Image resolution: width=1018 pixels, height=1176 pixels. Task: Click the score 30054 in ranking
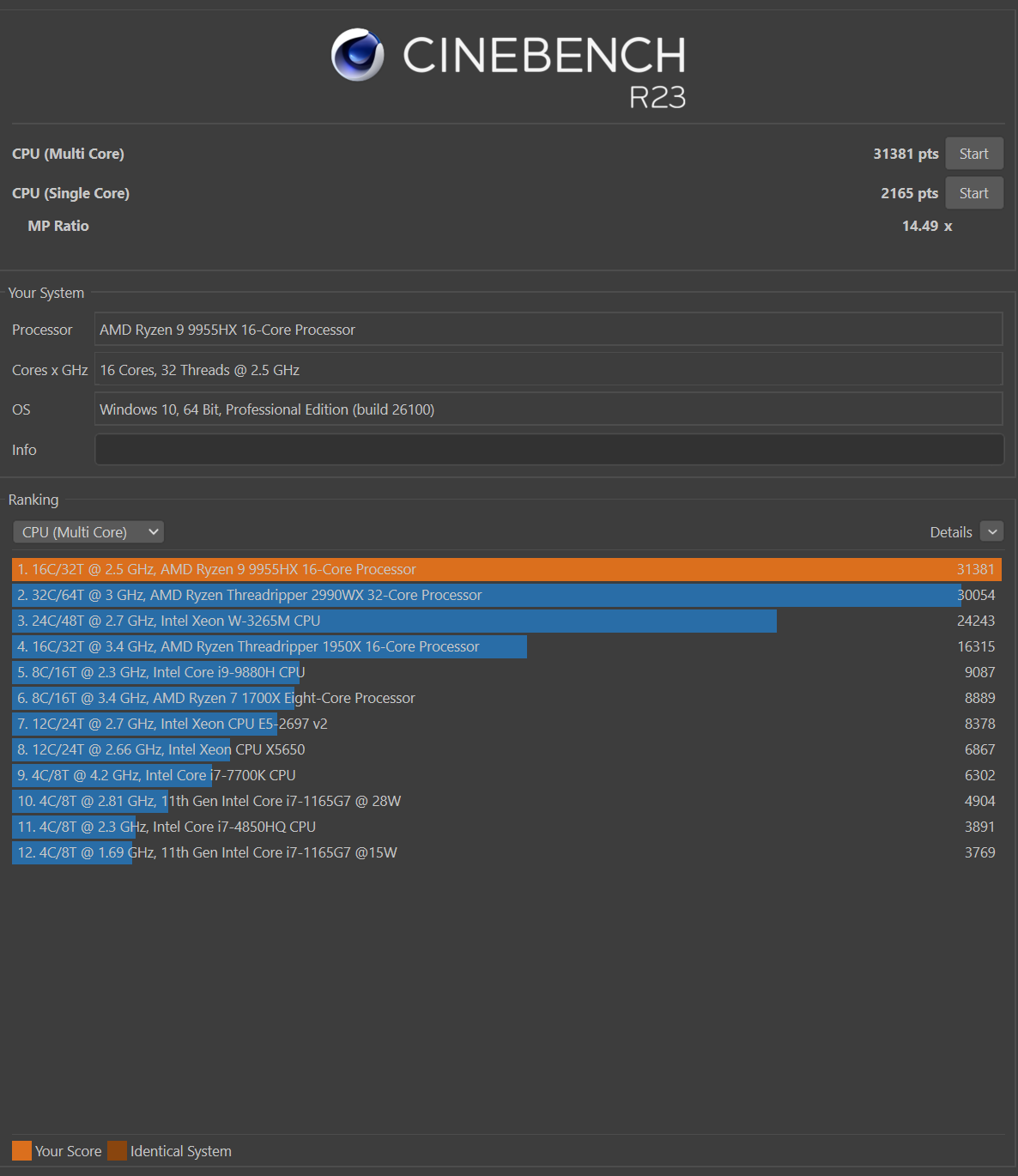976,595
